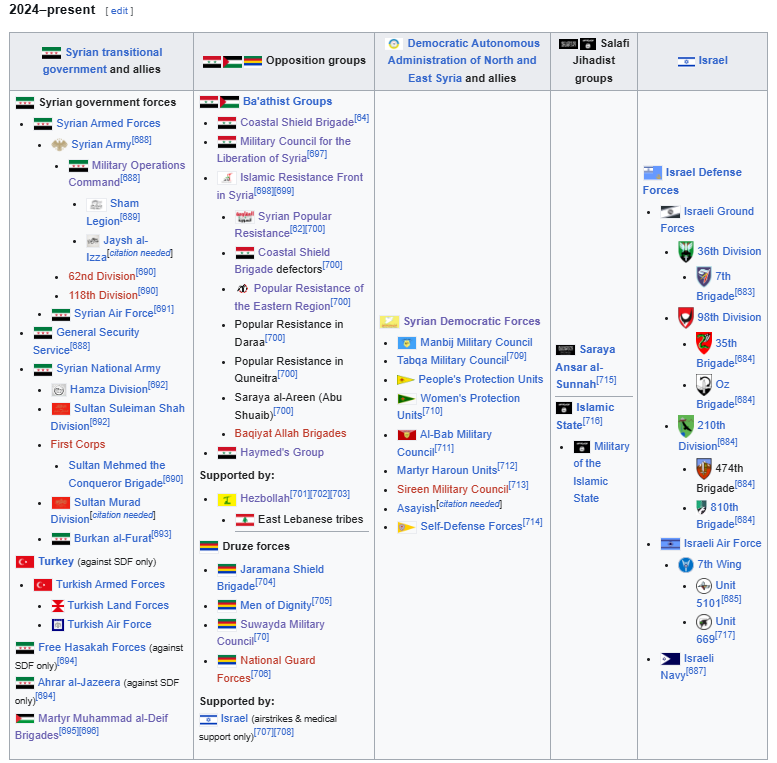Open the Haymed's Group link
This screenshot has height=763, width=777.
click(x=282, y=453)
